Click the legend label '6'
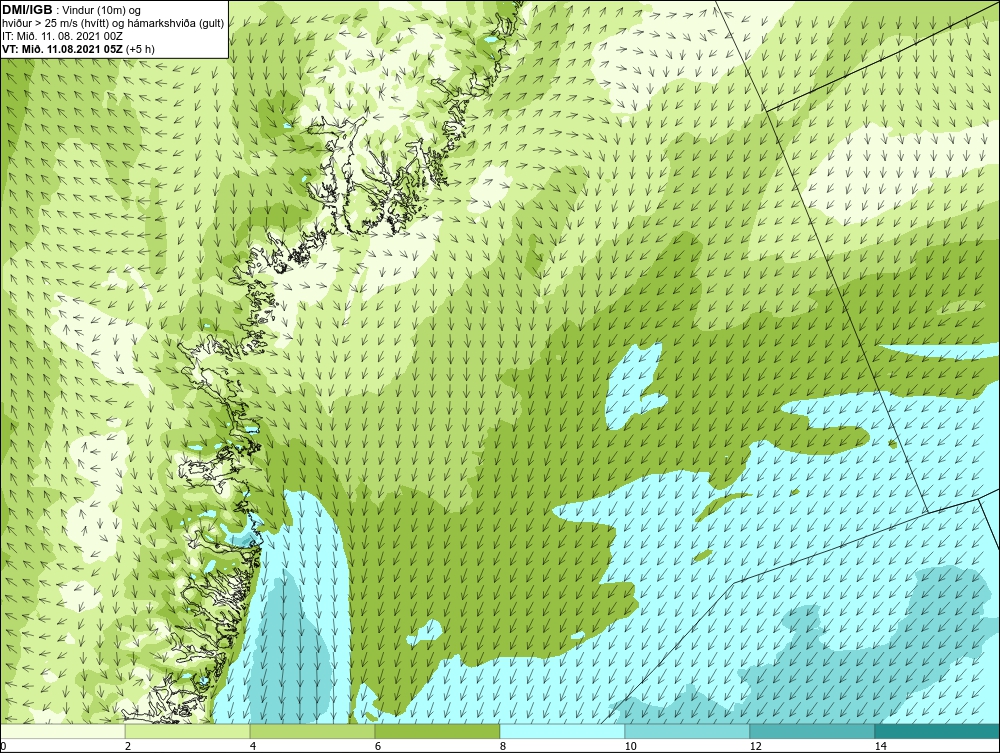The image size is (1000, 753). click(x=378, y=747)
